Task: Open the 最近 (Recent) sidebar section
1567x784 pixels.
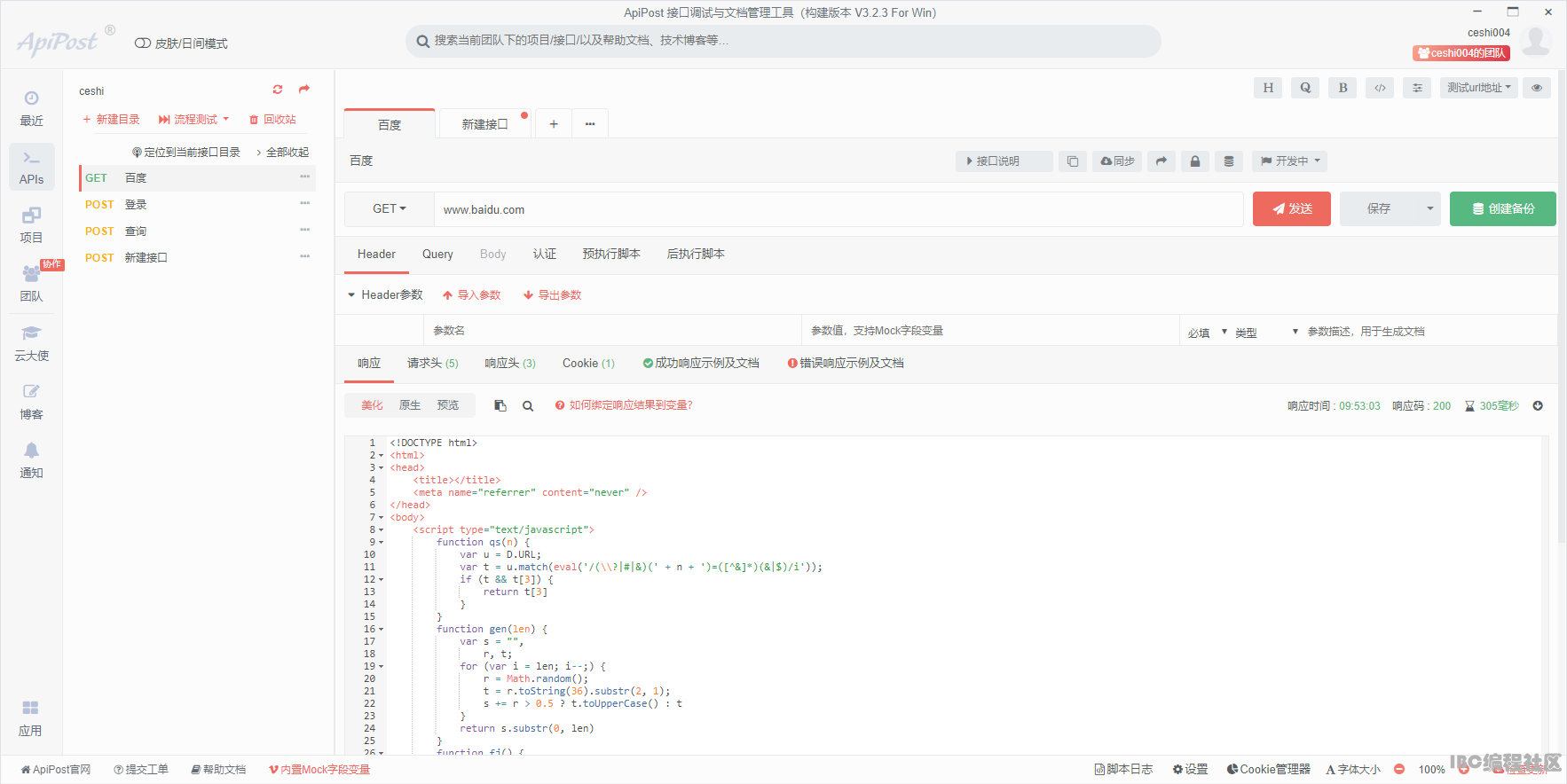Action: pos(31,108)
